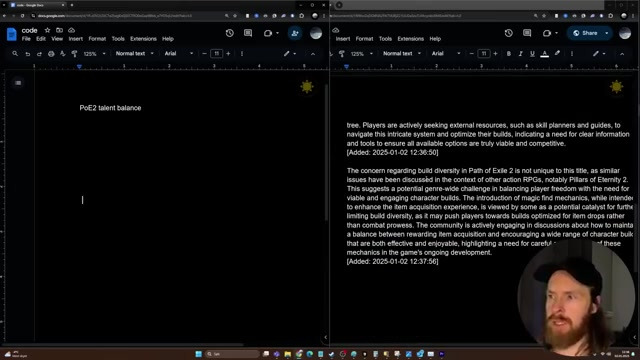Viewport: 640px width, 360px height.
Task: Open Normal text style dropdown in left window
Action: click(134, 53)
